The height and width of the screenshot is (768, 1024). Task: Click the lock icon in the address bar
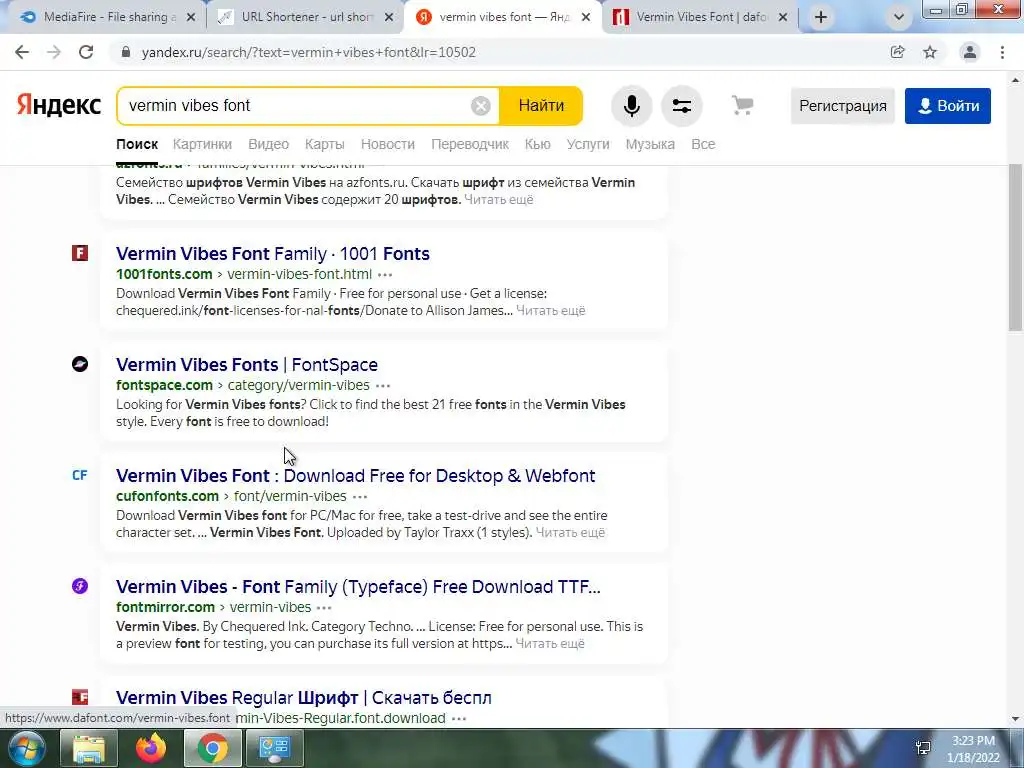coord(126,52)
